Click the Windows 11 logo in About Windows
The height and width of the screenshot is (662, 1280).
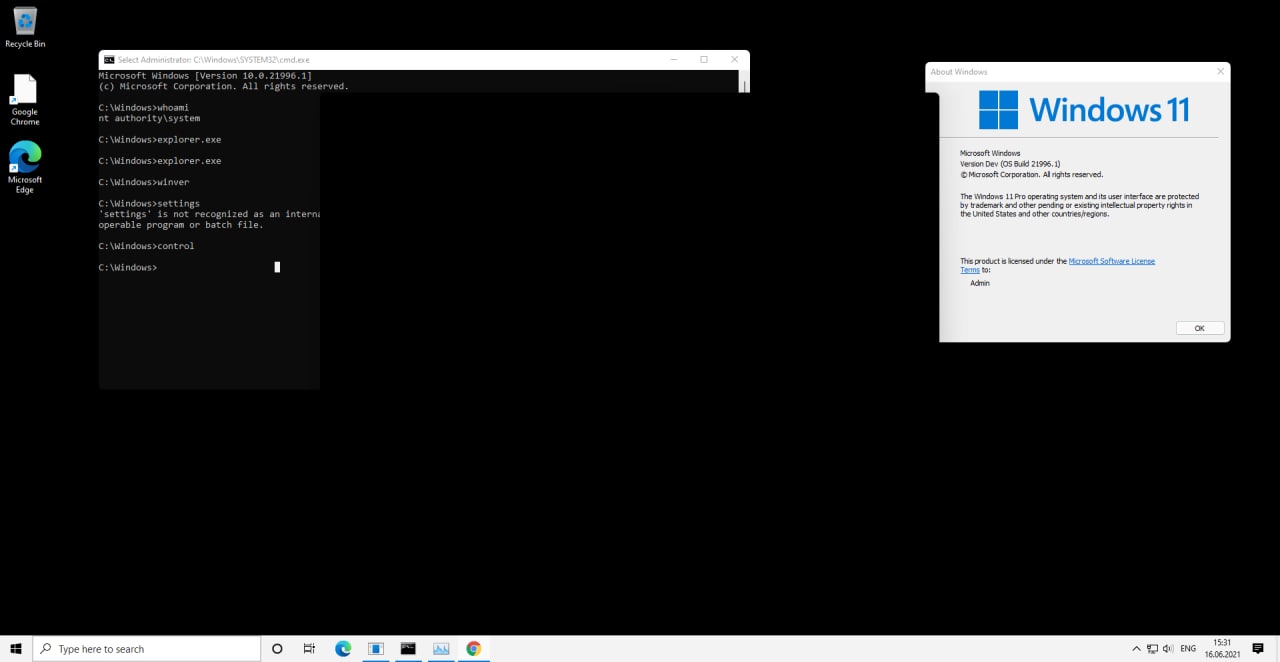[x=1084, y=110]
